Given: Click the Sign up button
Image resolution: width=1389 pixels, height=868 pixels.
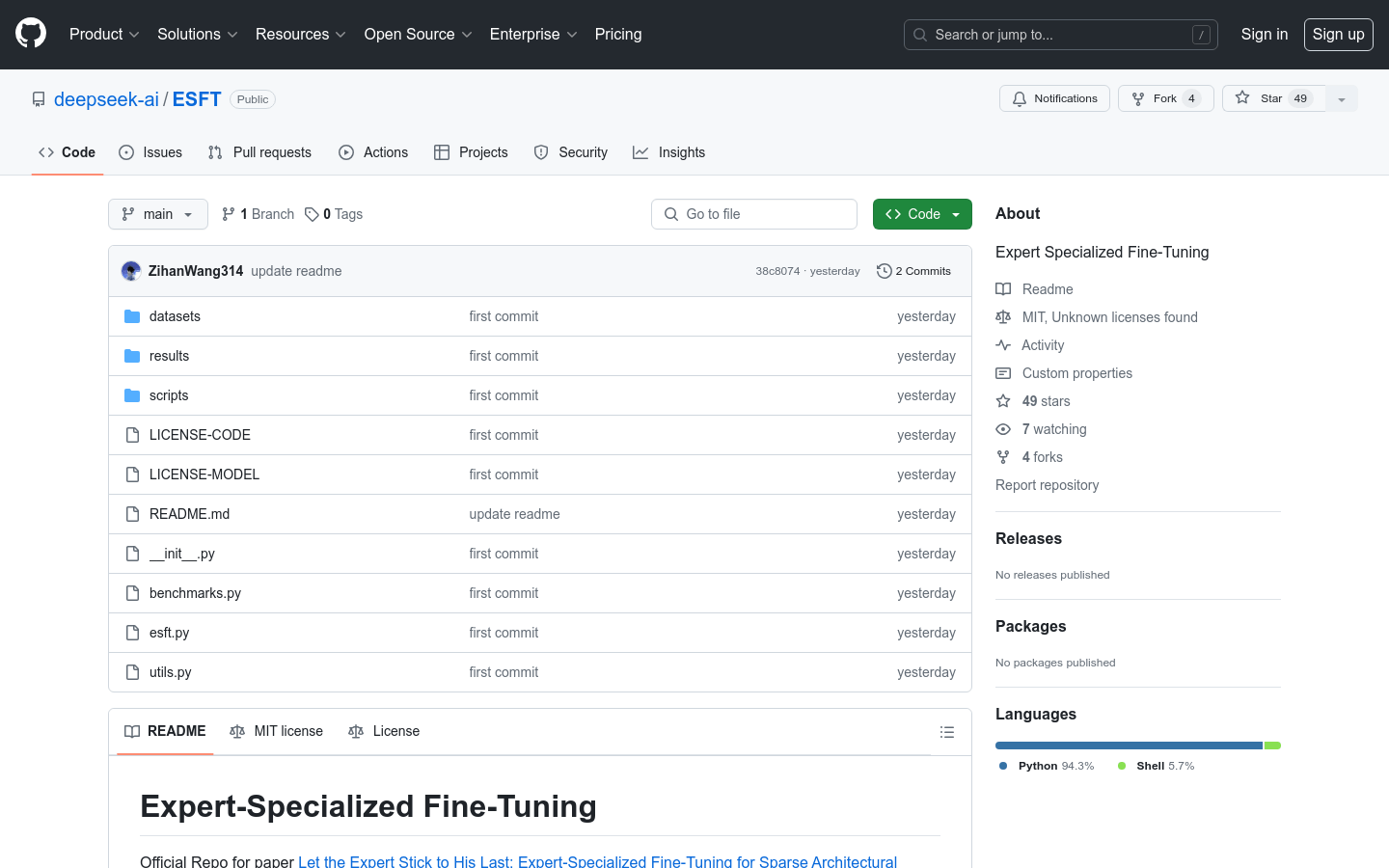Looking at the screenshot, I should point(1338,34).
